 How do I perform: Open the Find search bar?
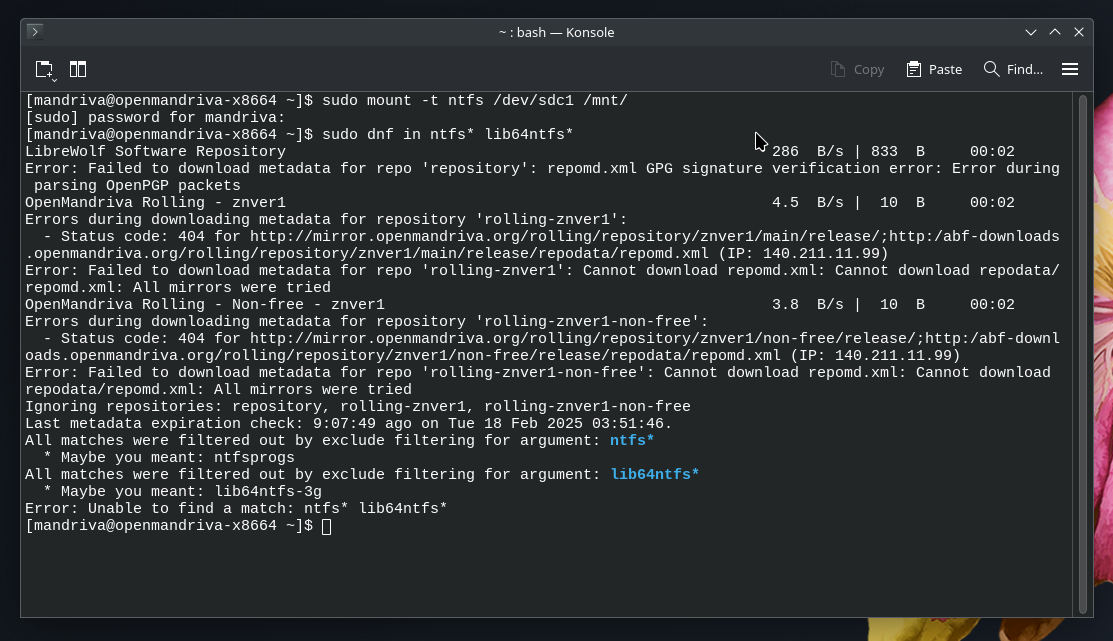pos(1013,70)
